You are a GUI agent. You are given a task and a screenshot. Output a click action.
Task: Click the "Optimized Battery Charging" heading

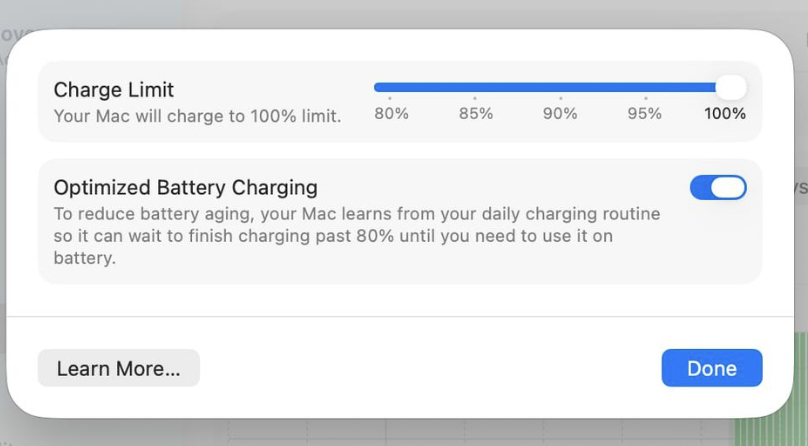tap(185, 187)
